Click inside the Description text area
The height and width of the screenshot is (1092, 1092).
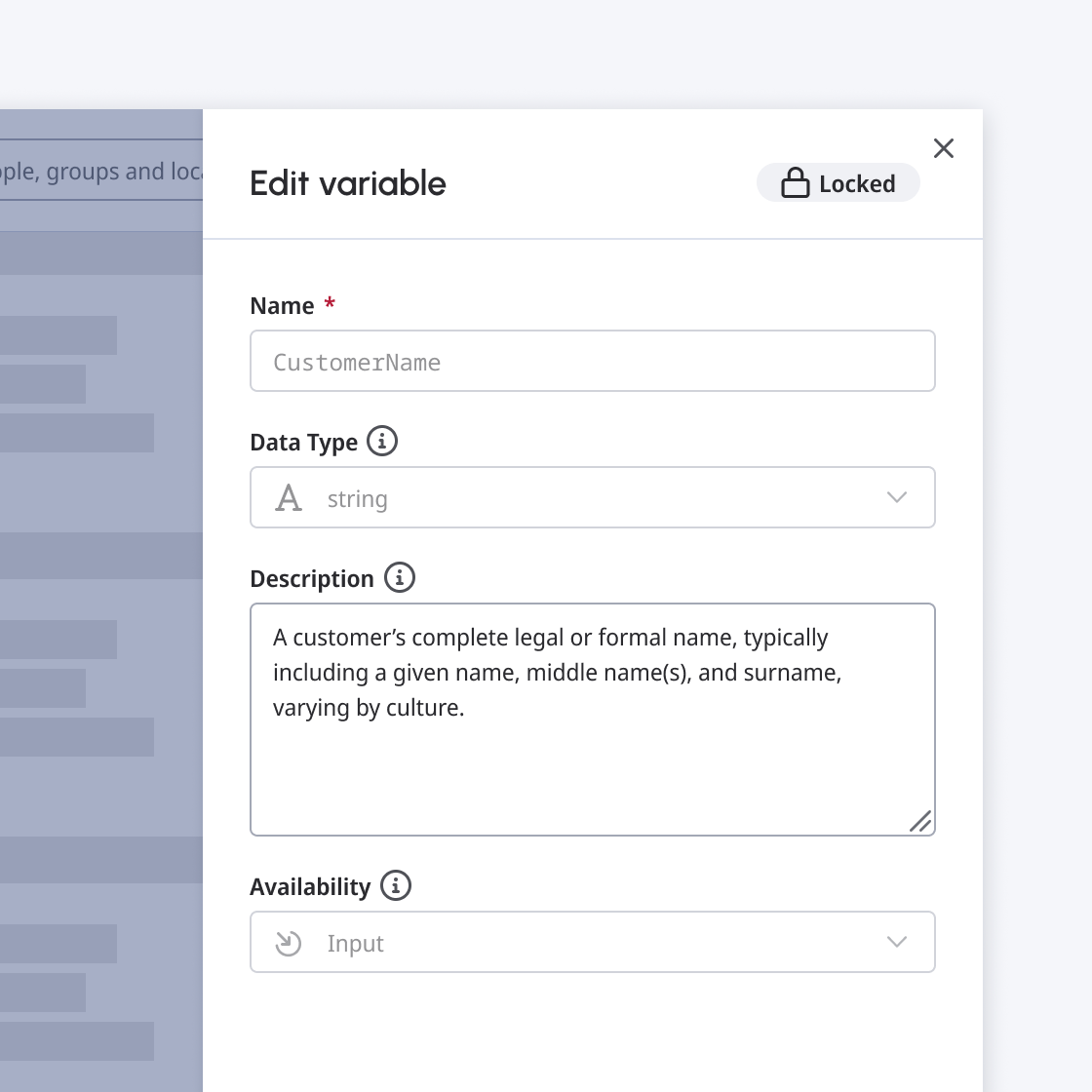click(592, 720)
